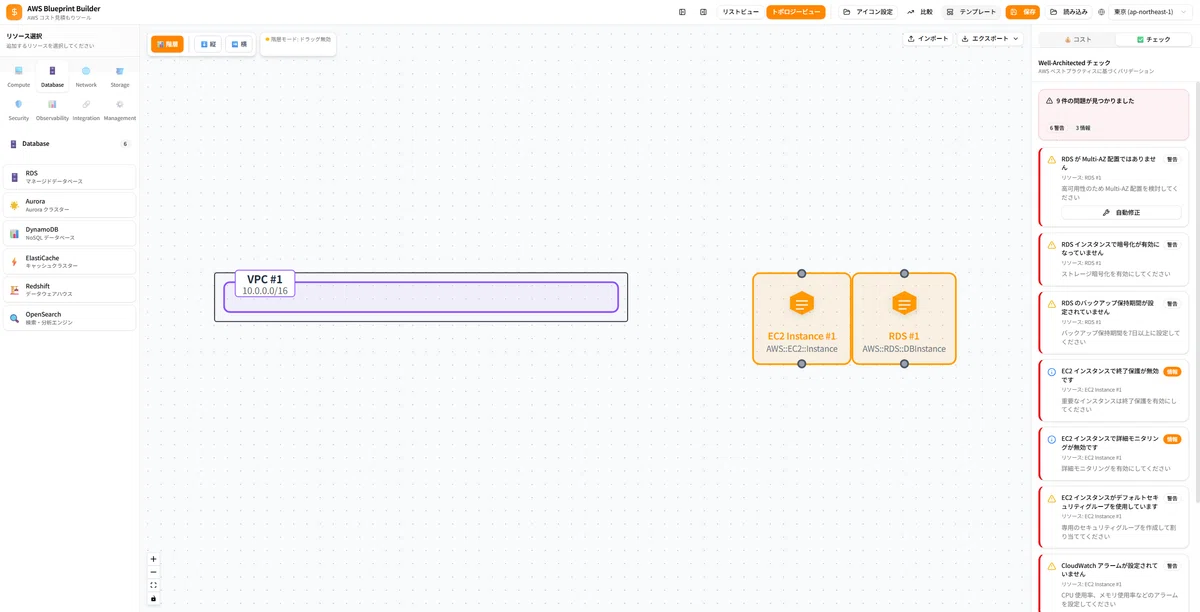This screenshot has height=612, width=1200.
Task: Select the Network category icon
Action: (x=86, y=76)
